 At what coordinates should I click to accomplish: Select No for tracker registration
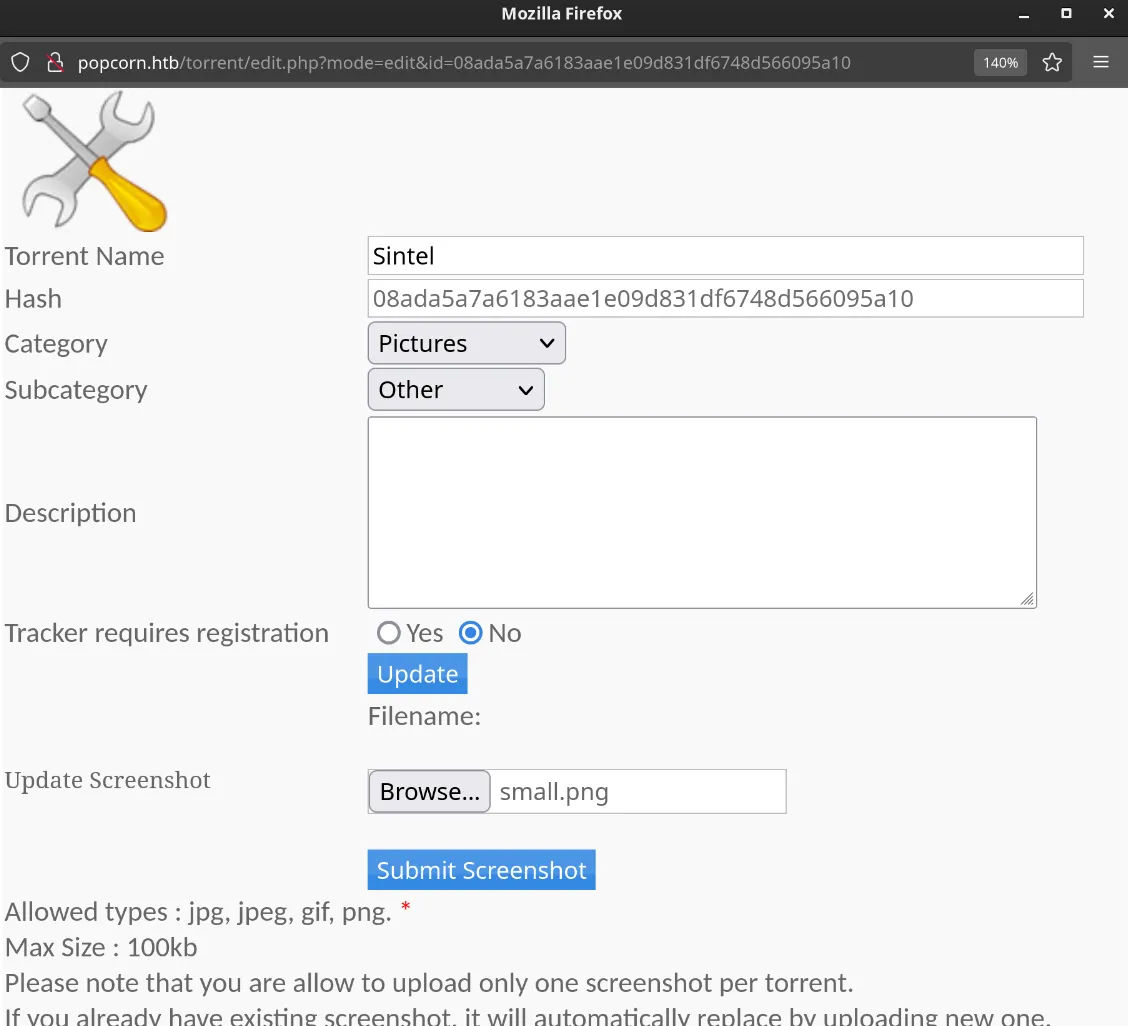[x=471, y=633]
